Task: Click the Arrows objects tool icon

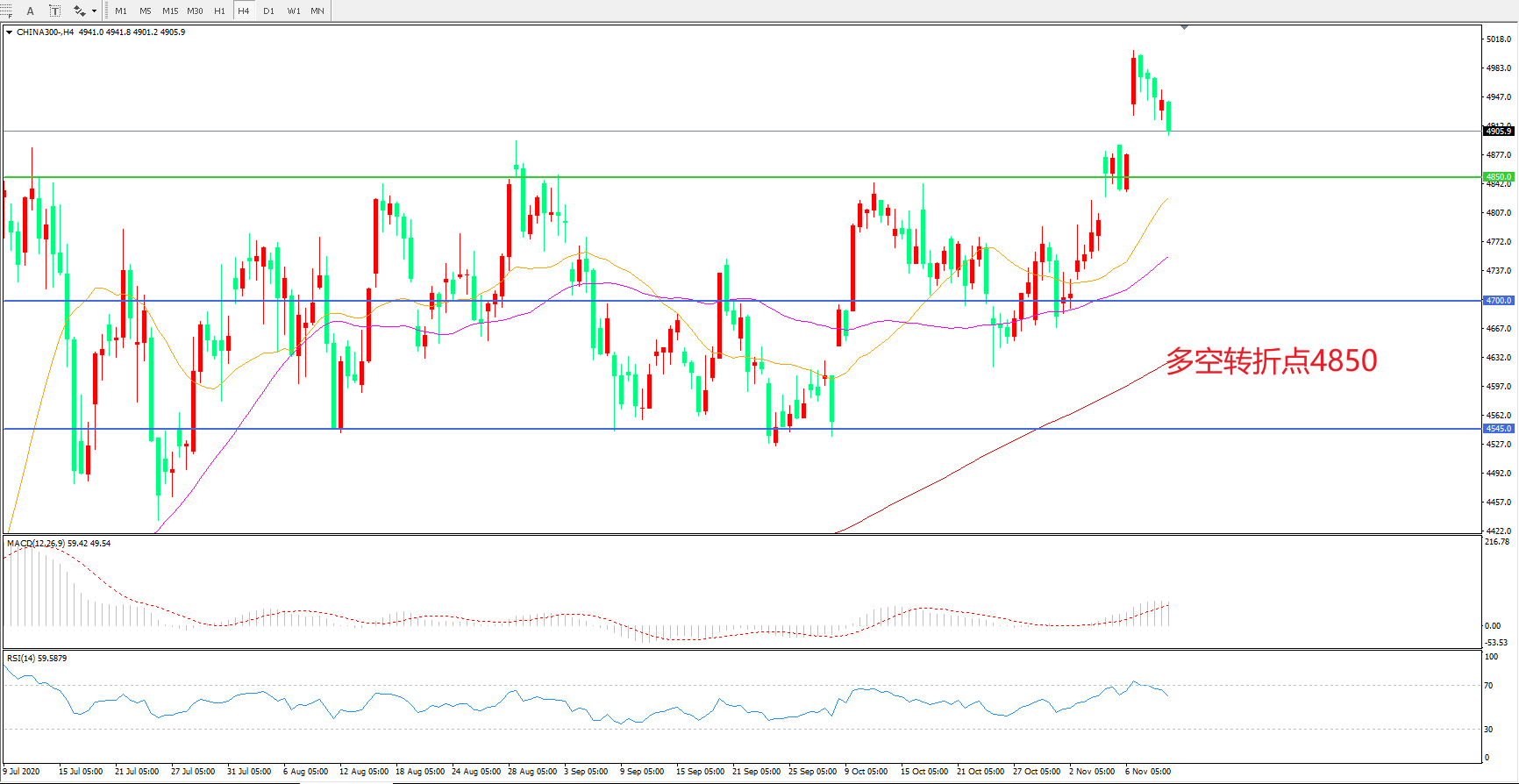Action: pos(80,11)
